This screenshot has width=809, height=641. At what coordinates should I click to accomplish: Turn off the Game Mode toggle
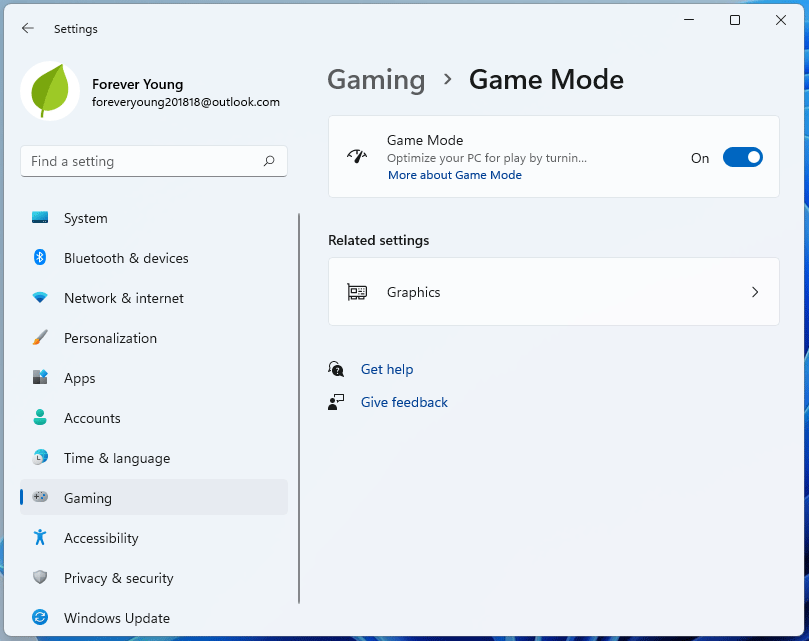click(742, 157)
